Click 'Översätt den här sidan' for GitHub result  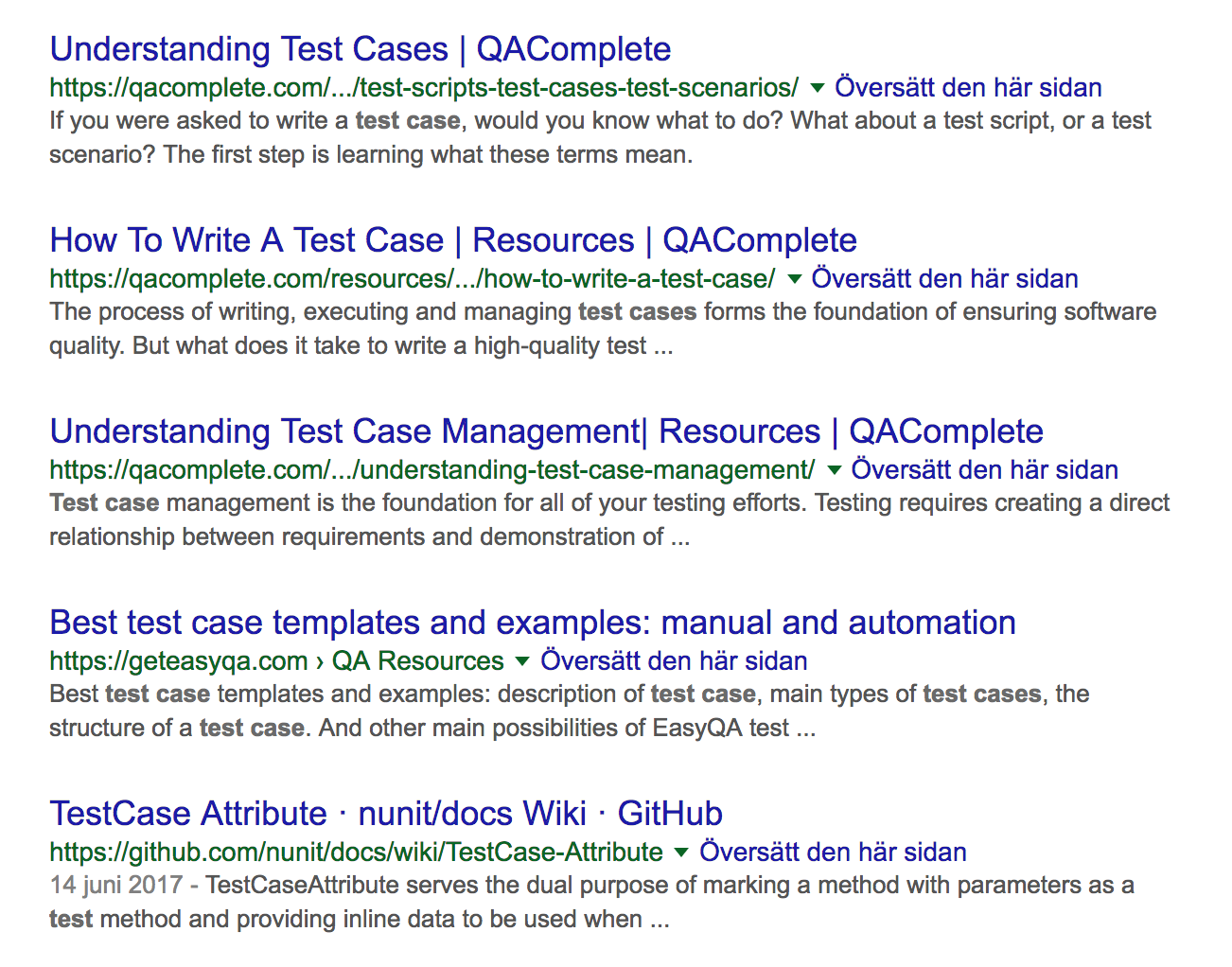tap(833, 853)
